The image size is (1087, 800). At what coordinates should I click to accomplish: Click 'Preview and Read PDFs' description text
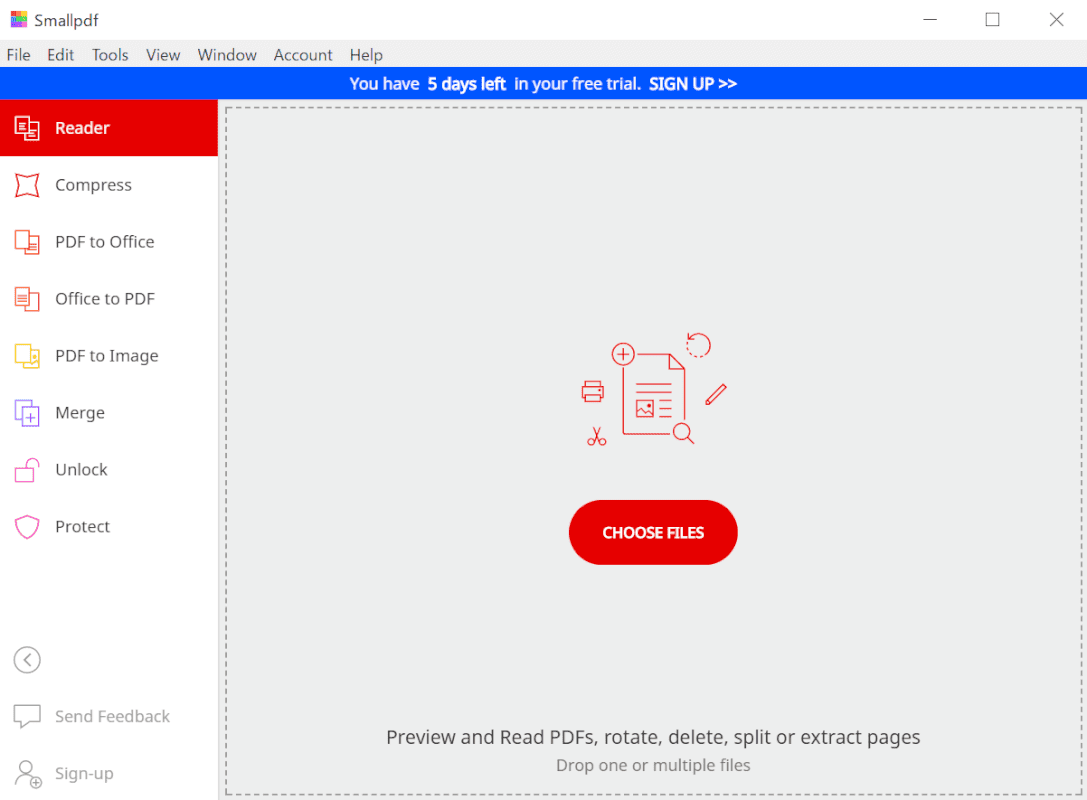pos(653,737)
